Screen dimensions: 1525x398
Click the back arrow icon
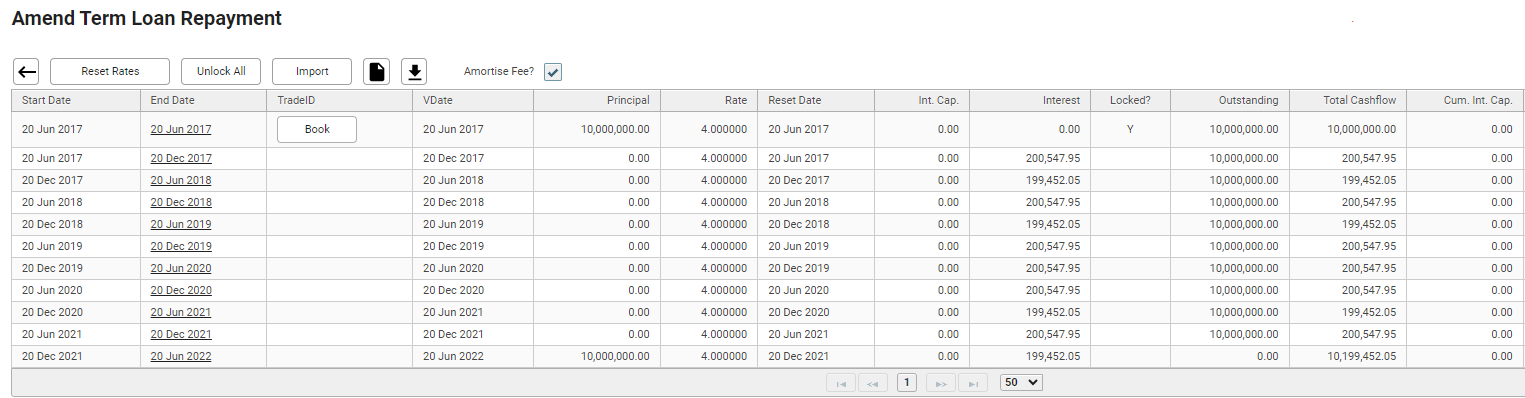pos(27,71)
